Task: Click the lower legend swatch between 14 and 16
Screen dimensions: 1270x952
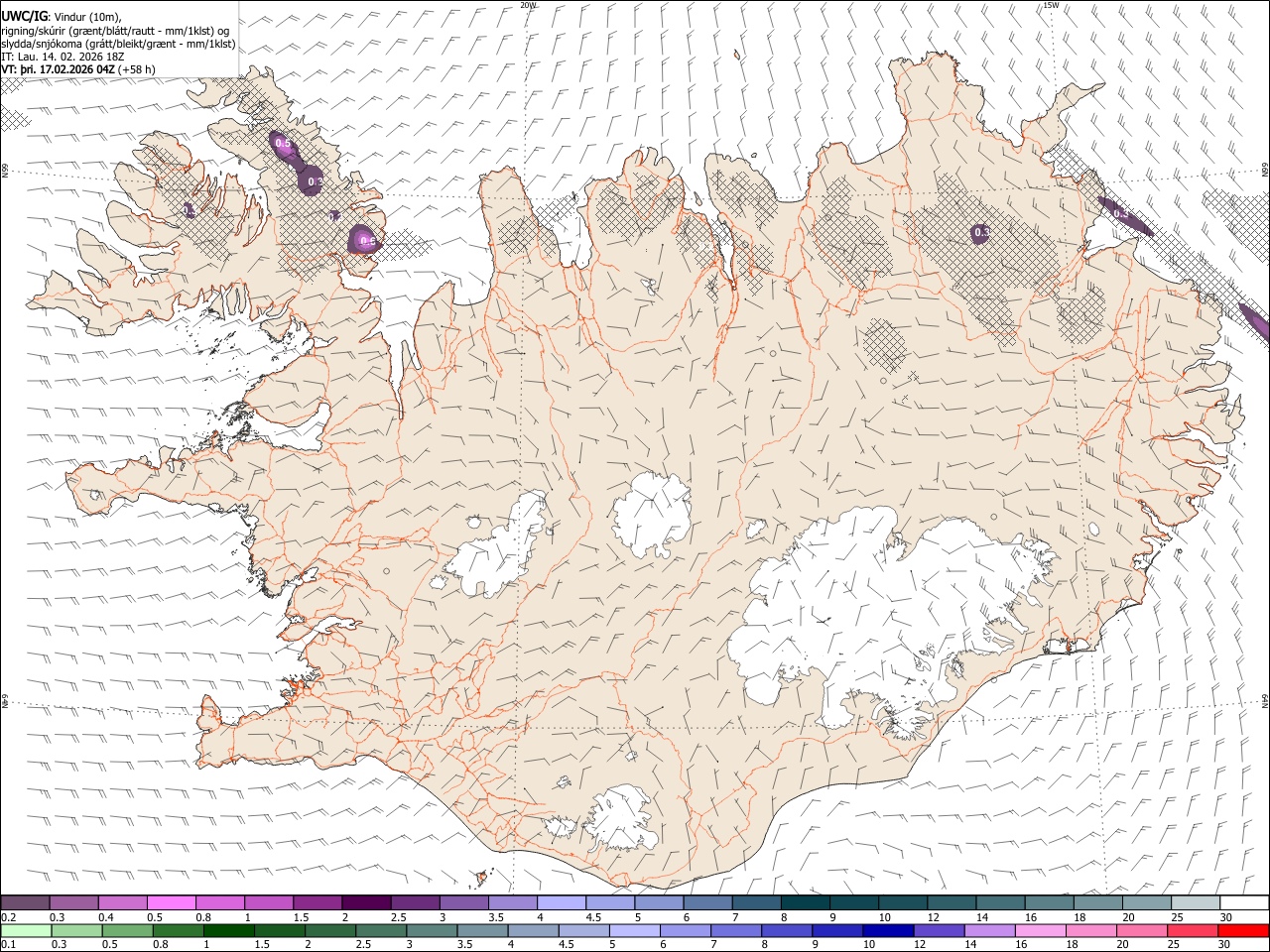Action: [990, 930]
